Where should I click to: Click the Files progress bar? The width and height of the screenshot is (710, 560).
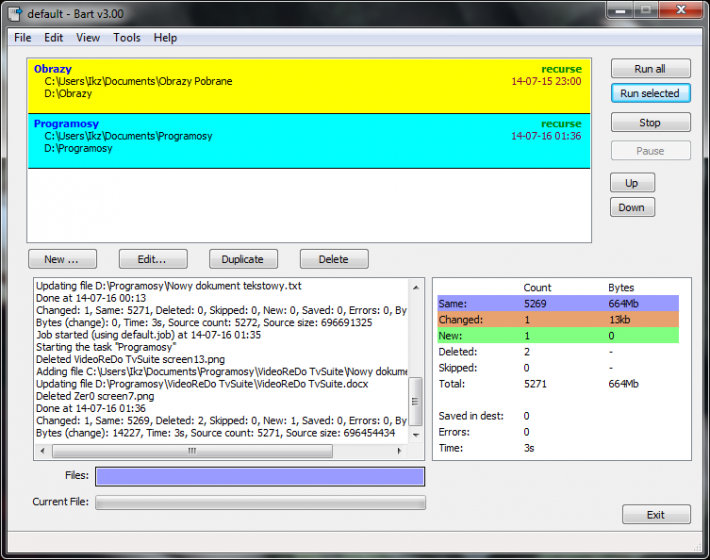260,477
